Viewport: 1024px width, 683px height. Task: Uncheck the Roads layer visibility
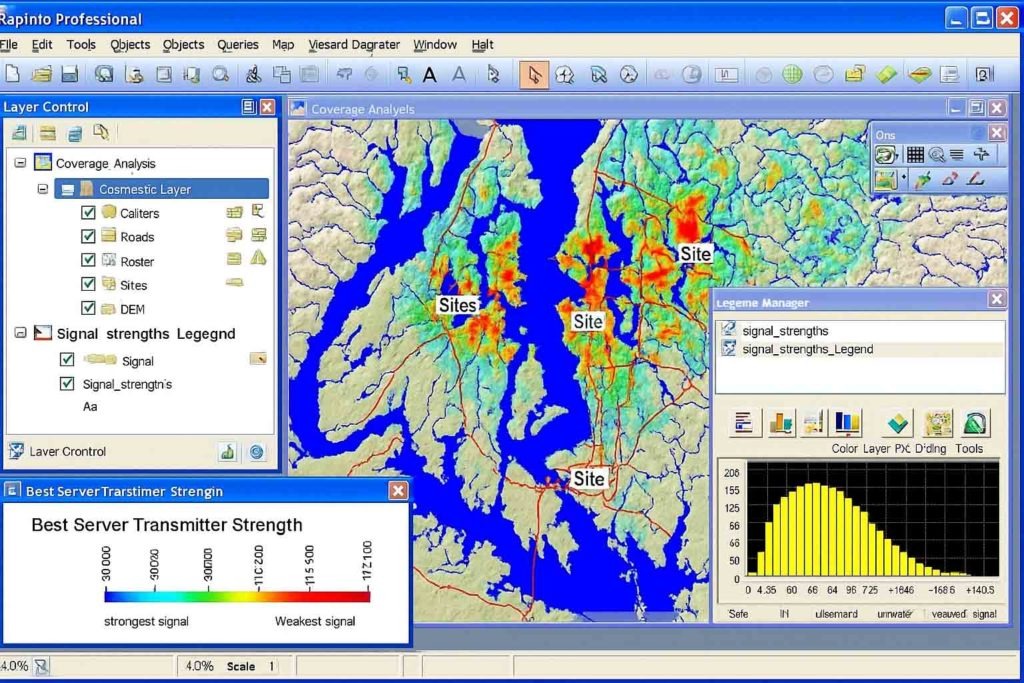(89, 237)
